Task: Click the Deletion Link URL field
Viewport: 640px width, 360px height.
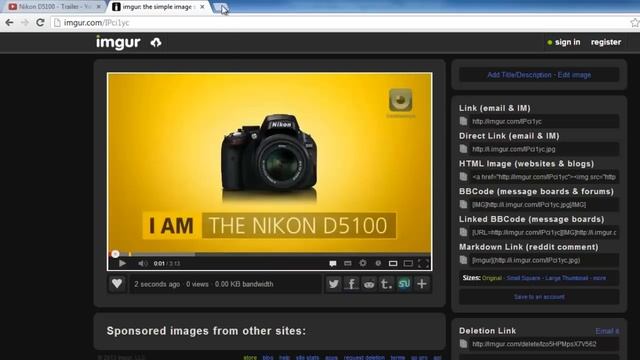Action: click(544, 344)
